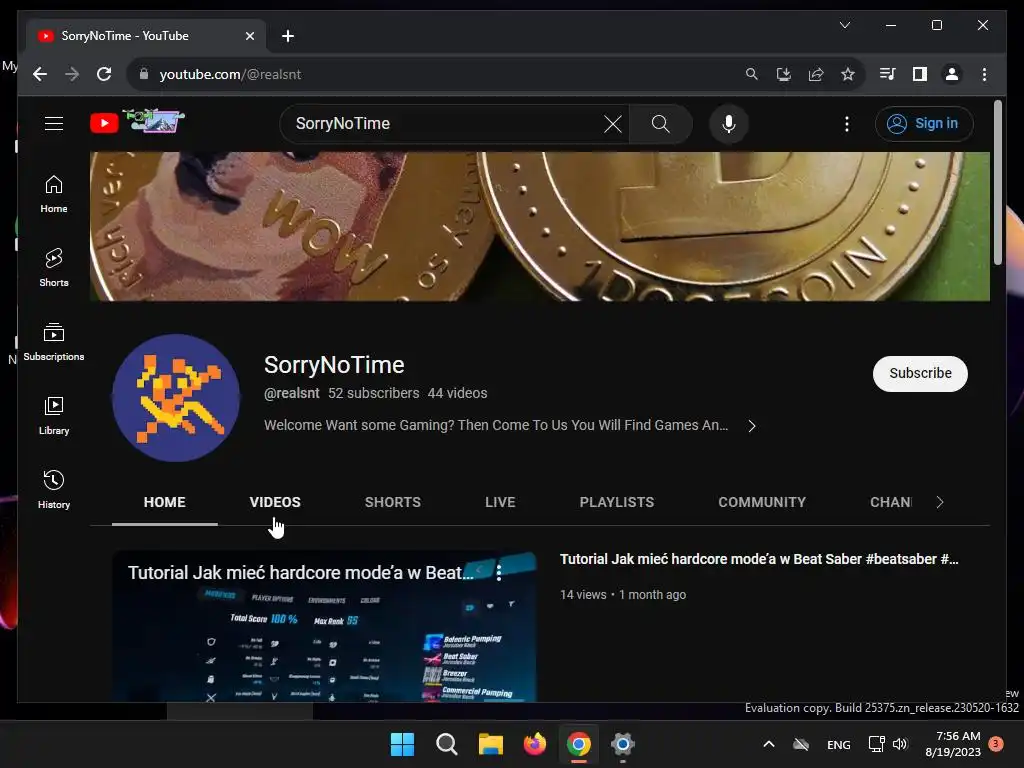Toggle Chrome side panel
Screen dimensions: 1024x768
coord(920,74)
